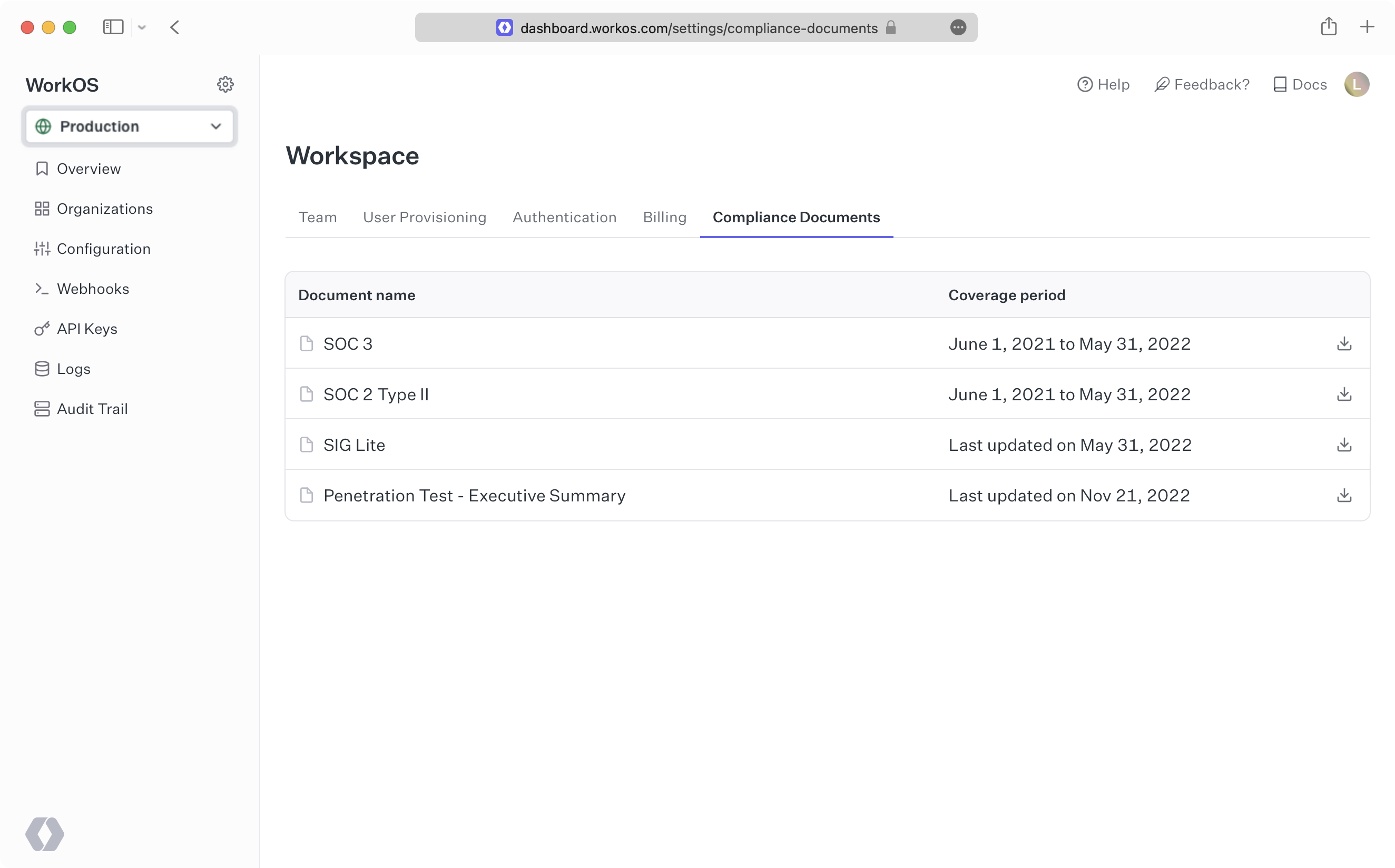1395x868 pixels.
Task: Open workspace settings gear menu
Action: 225,84
